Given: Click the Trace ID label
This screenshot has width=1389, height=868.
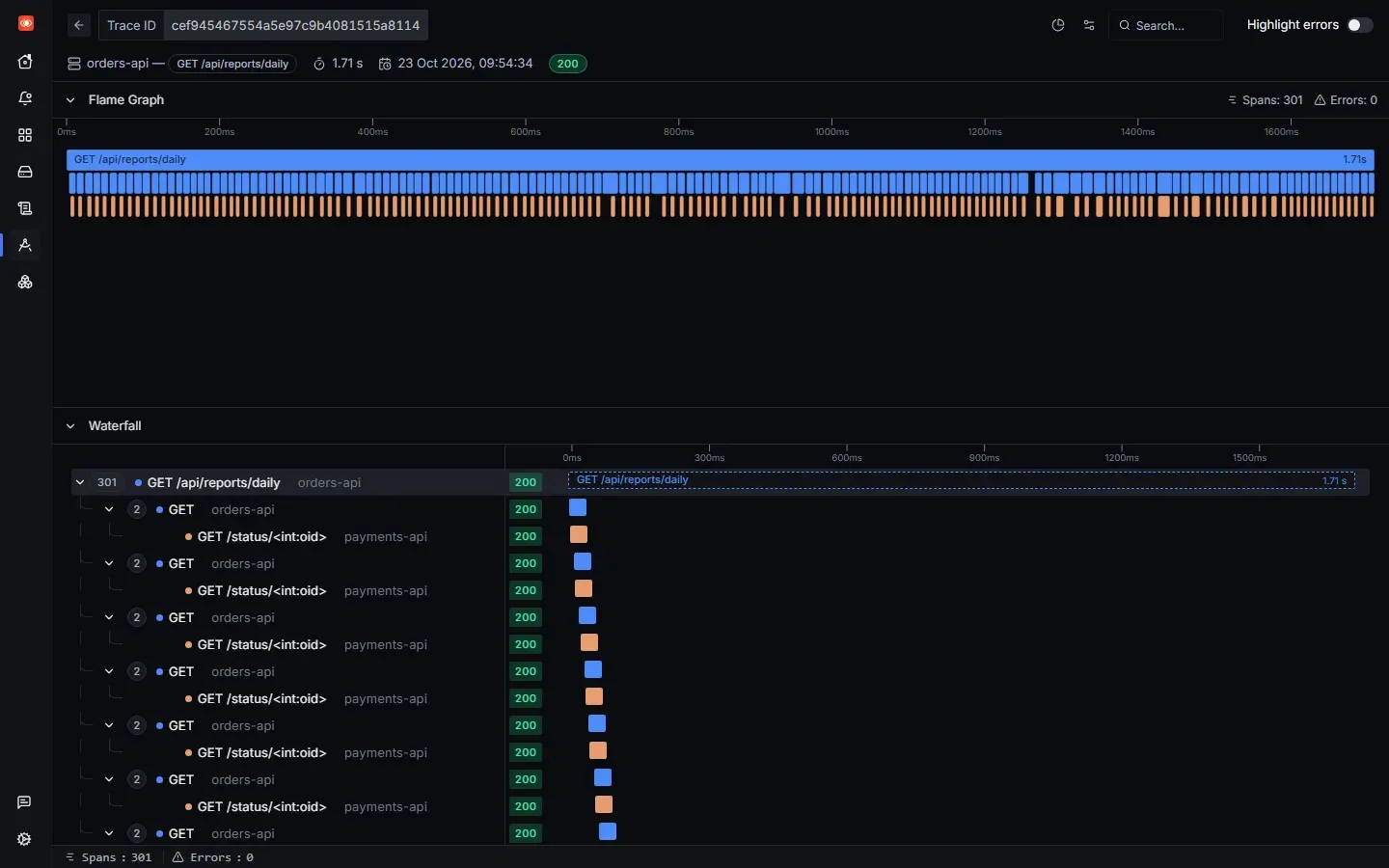Looking at the screenshot, I should tap(131, 25).
